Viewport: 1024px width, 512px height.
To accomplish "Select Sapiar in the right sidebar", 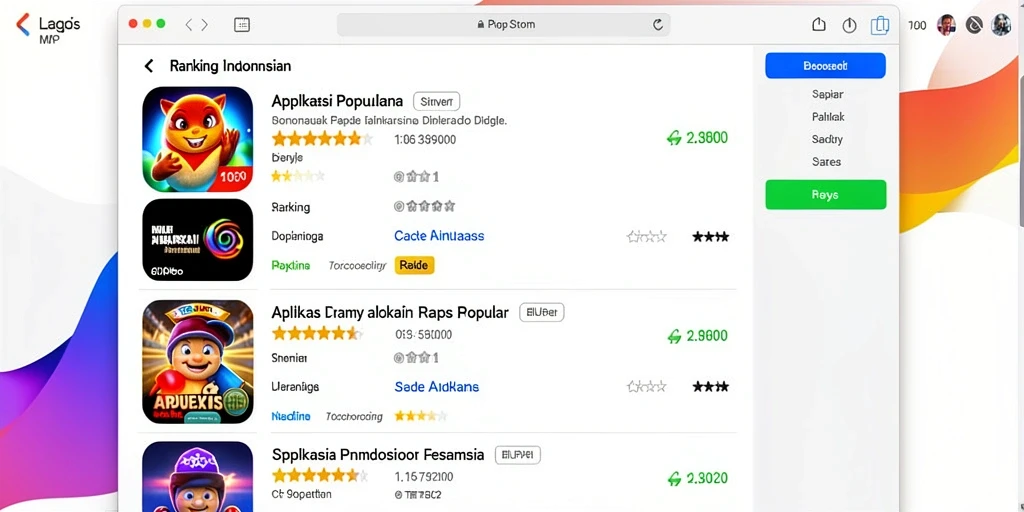I will (x=827, y=94).
